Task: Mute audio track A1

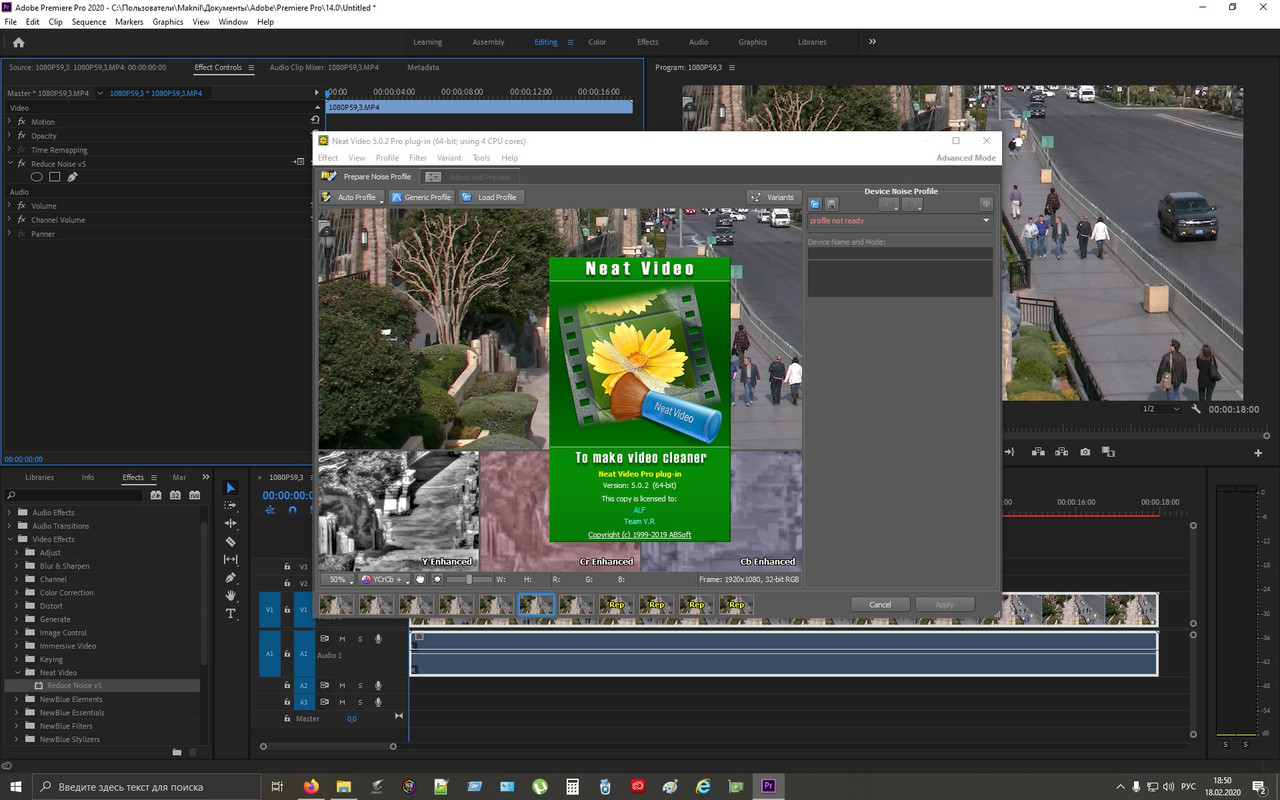Action: (342, 638)
